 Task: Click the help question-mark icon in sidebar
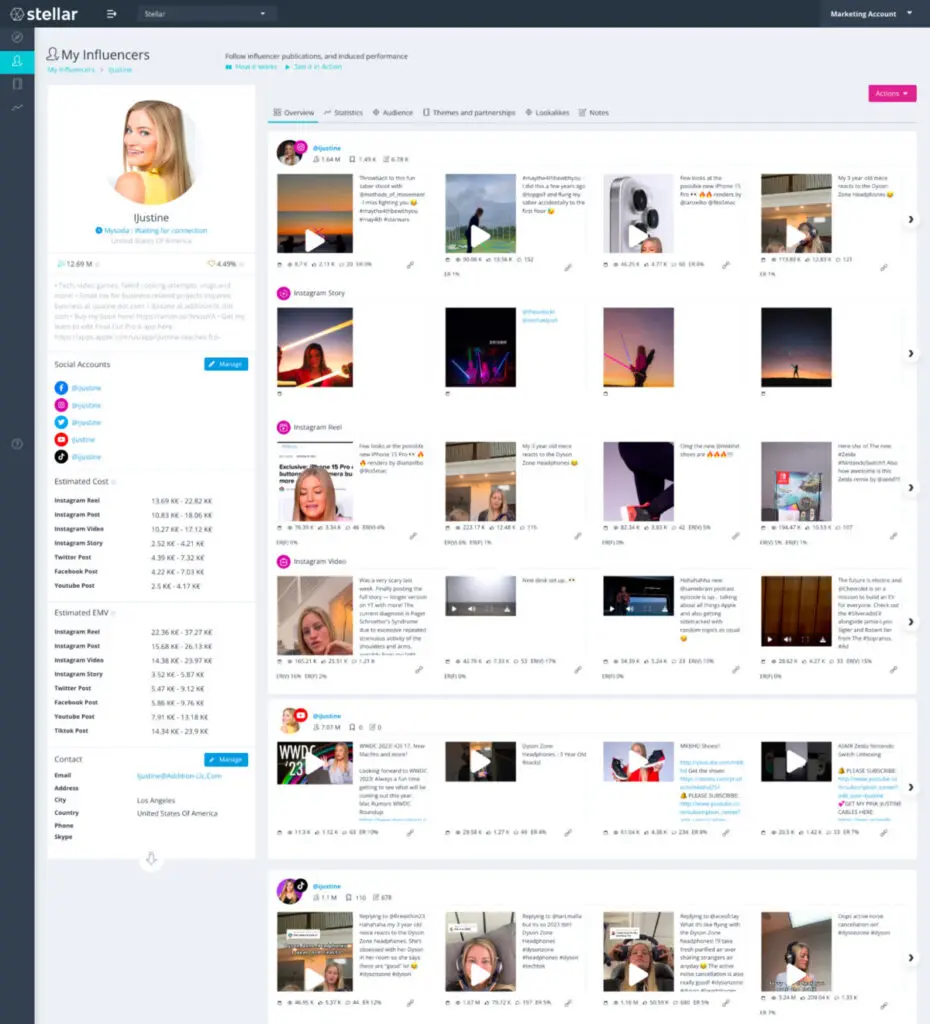click(x=17, y=443)
